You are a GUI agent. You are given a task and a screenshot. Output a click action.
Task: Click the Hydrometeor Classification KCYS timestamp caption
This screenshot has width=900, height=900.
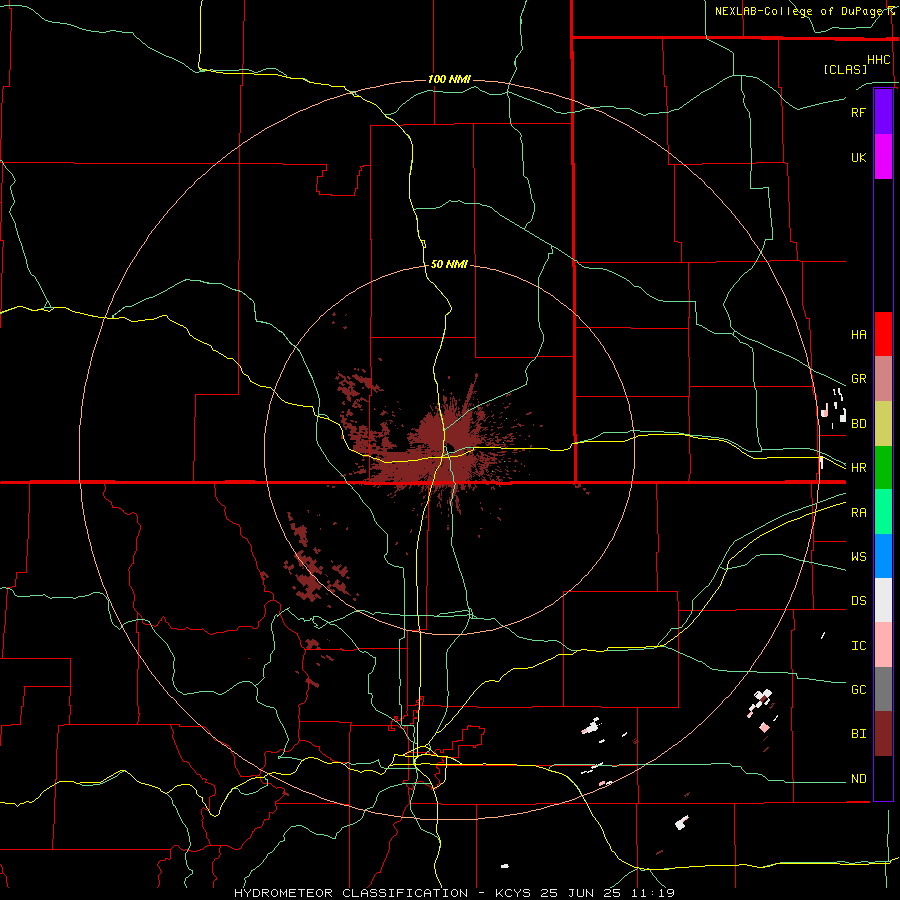pyautogui.click(x=454, y=893)
